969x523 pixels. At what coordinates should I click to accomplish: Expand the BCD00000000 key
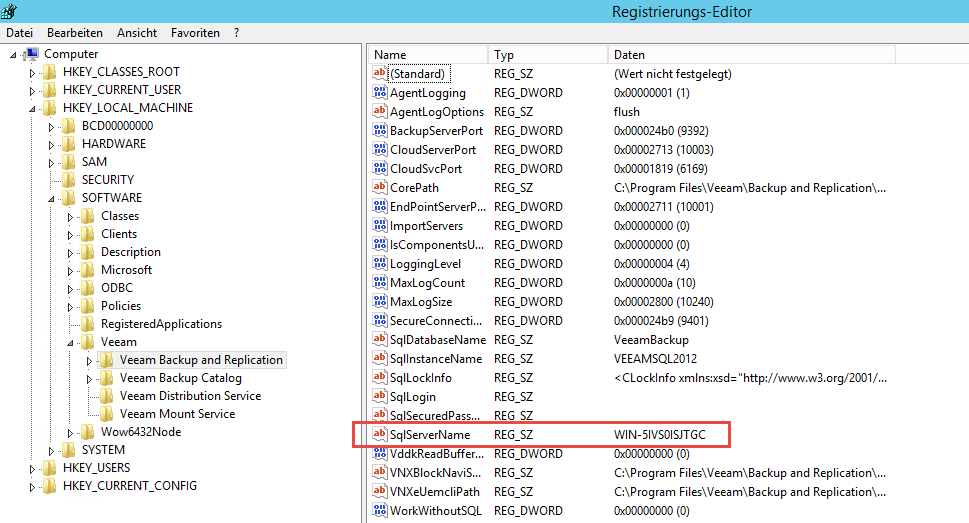pyautogui.click(x=51, y=127)
